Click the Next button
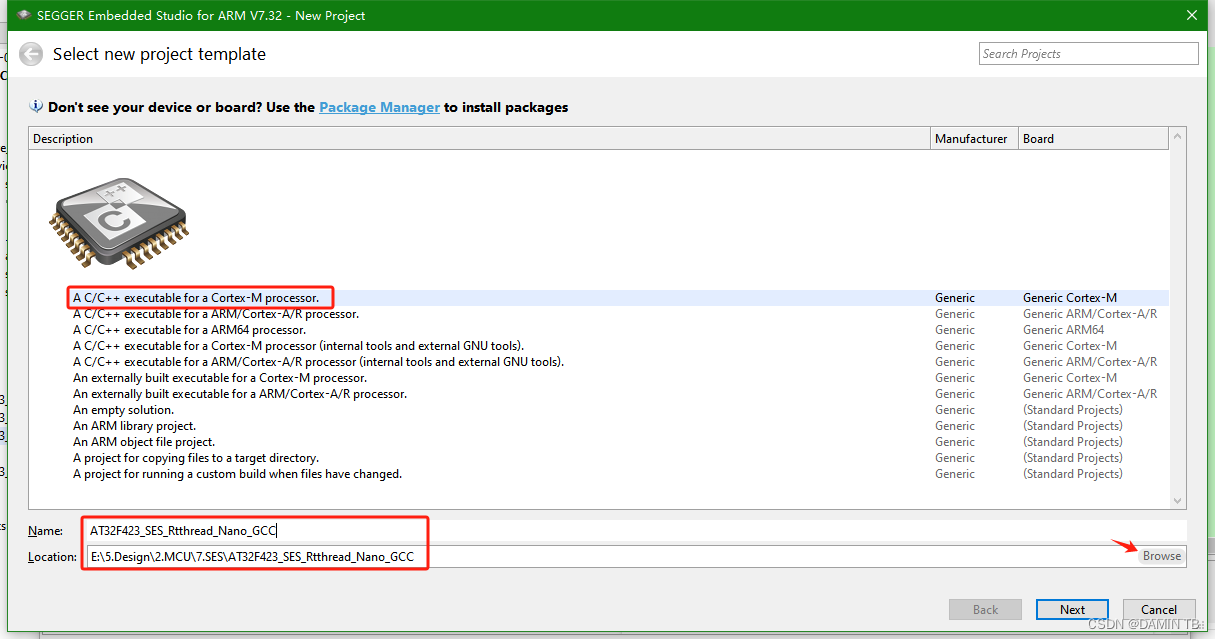 pos(1072,609)
